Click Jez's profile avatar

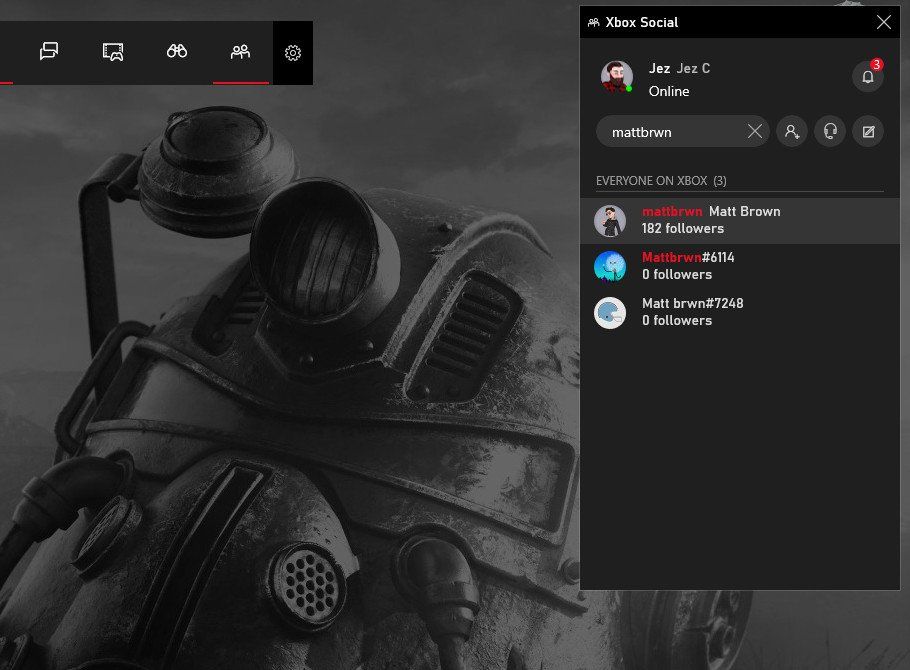pos(616,76)
